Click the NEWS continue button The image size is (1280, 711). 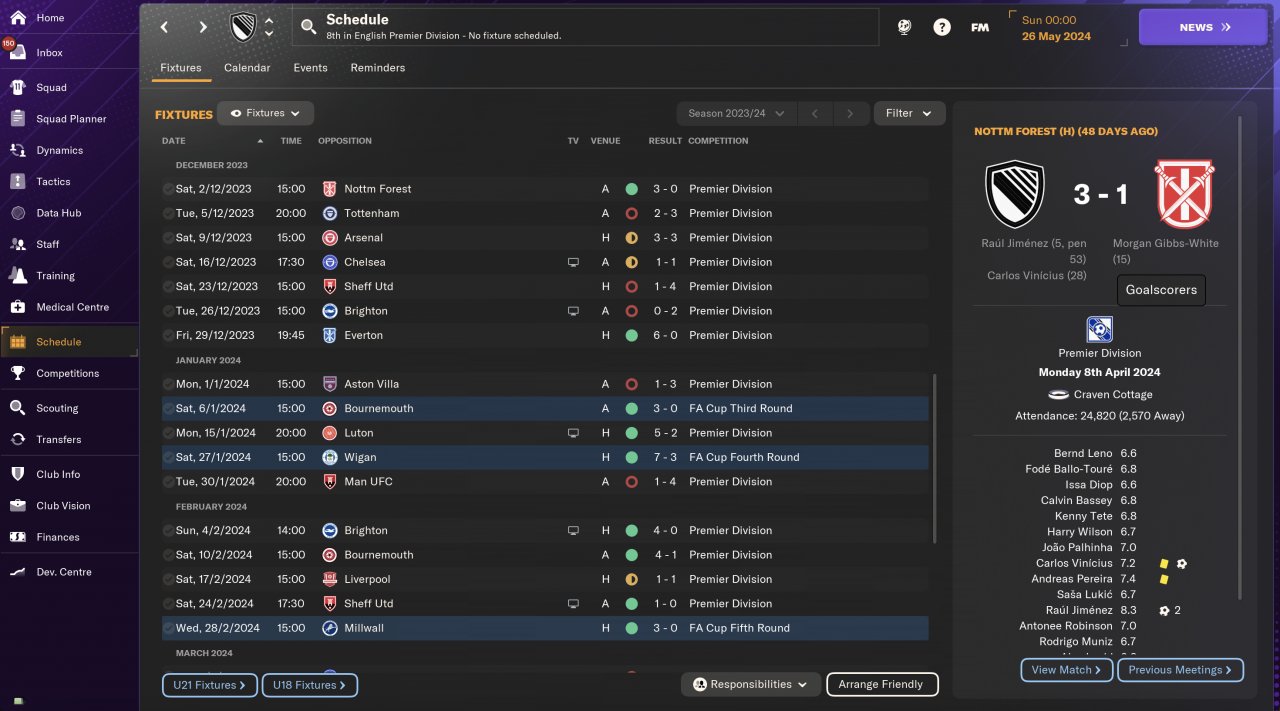1203,27
